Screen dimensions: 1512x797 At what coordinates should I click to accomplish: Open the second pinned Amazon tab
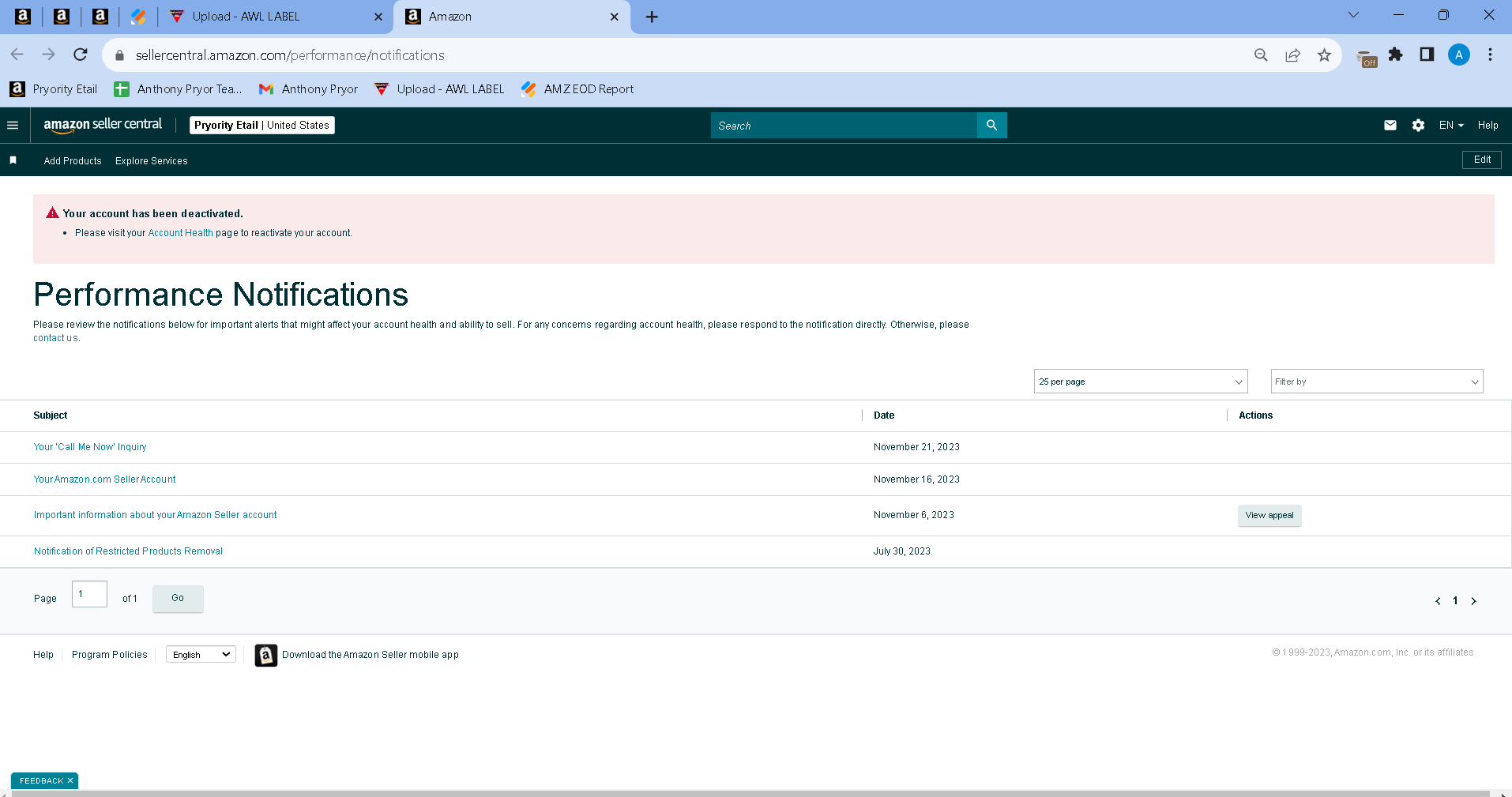point(62,17)
